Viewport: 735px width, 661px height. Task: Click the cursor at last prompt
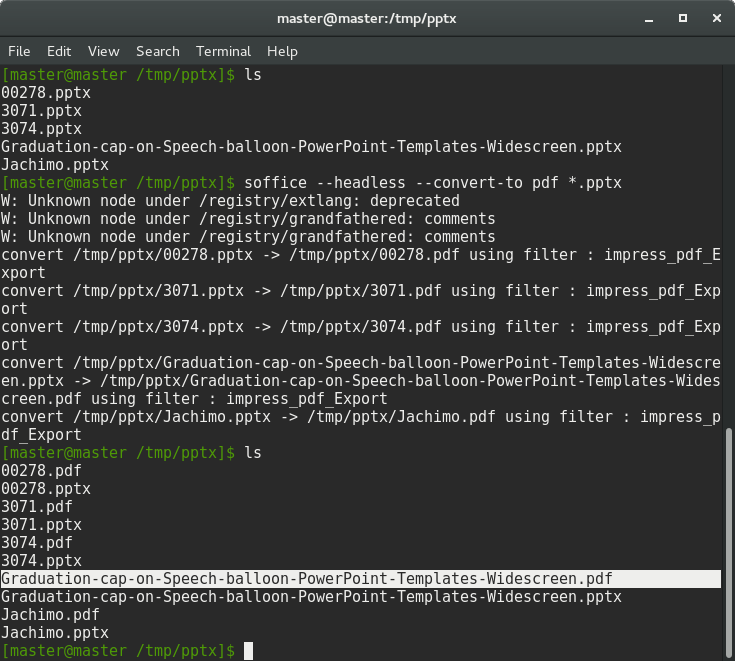point(248,651)
